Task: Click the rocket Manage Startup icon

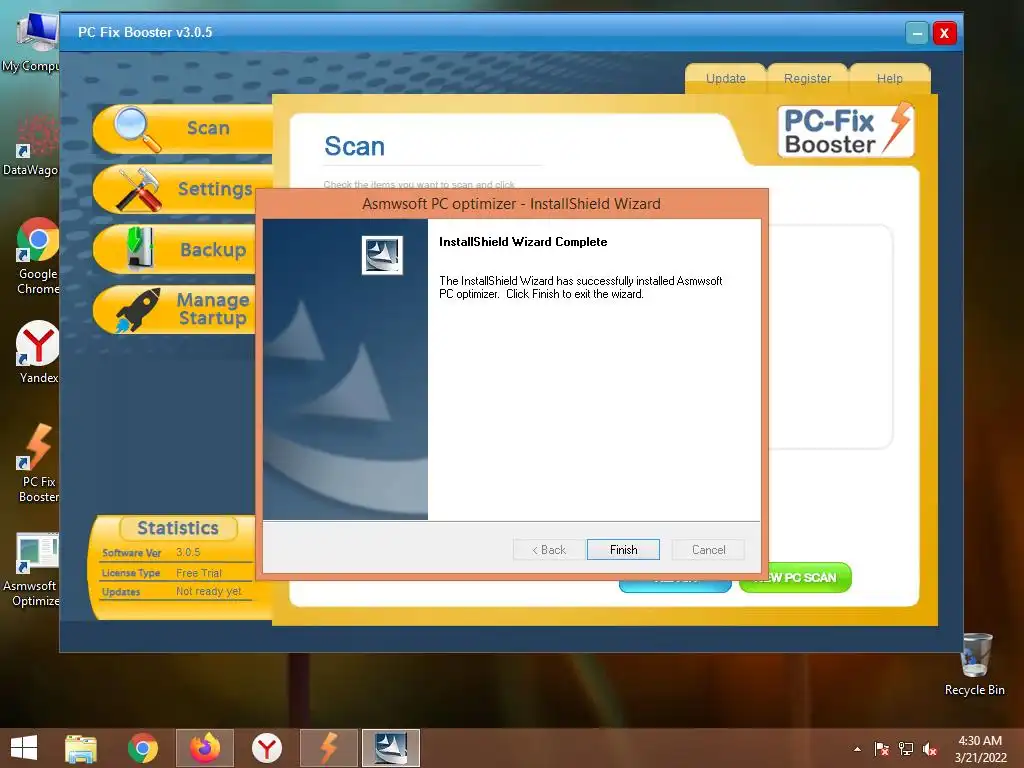Action: 138,310
